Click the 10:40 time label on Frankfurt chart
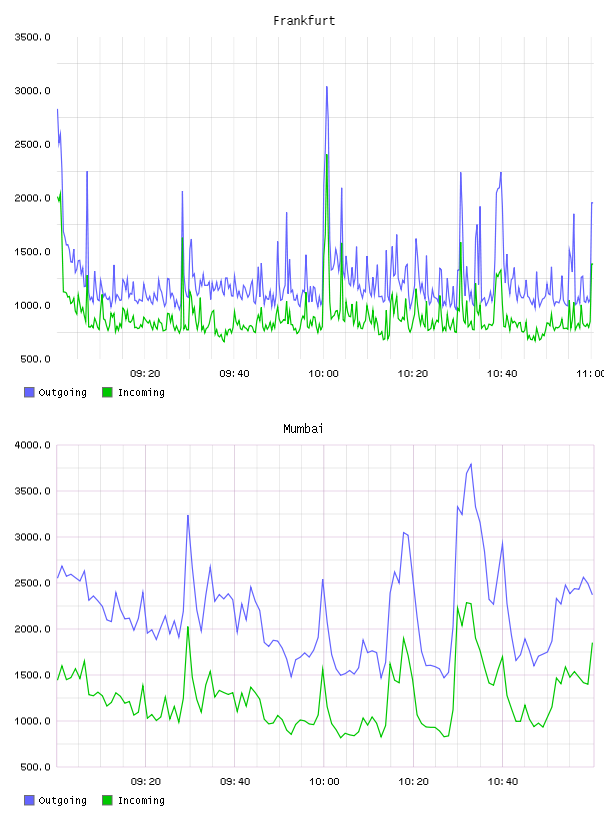 502,374
